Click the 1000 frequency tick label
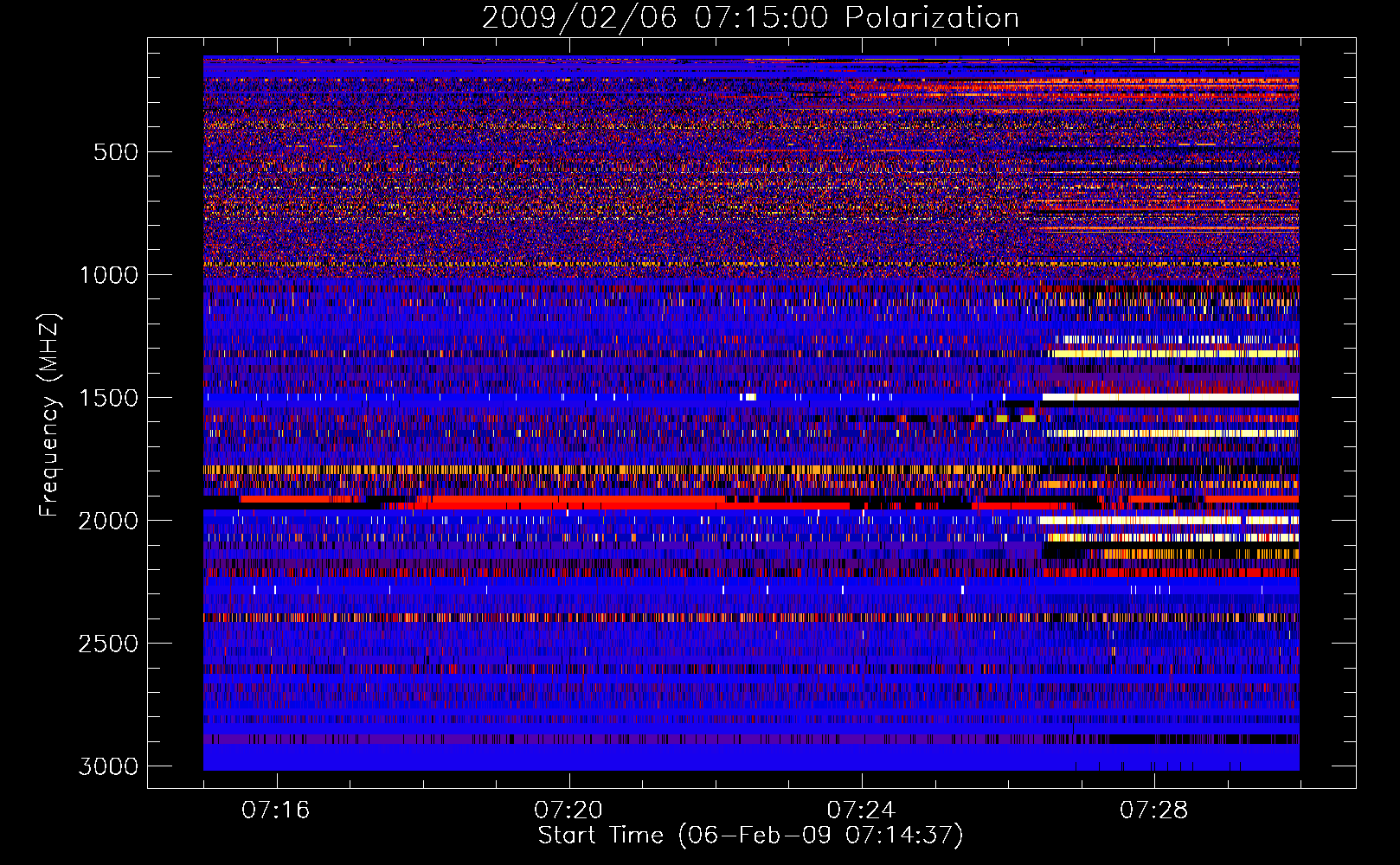 (109, 275)
